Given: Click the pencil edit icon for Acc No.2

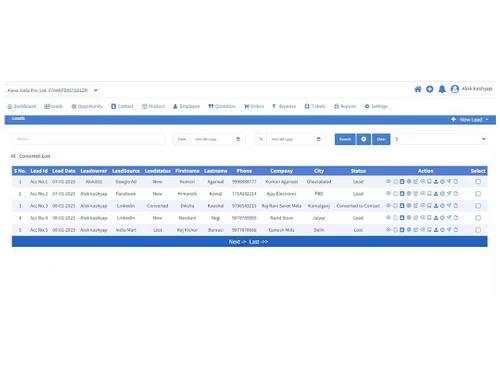Looking at the screenshot, I should [x=415, y=193].
